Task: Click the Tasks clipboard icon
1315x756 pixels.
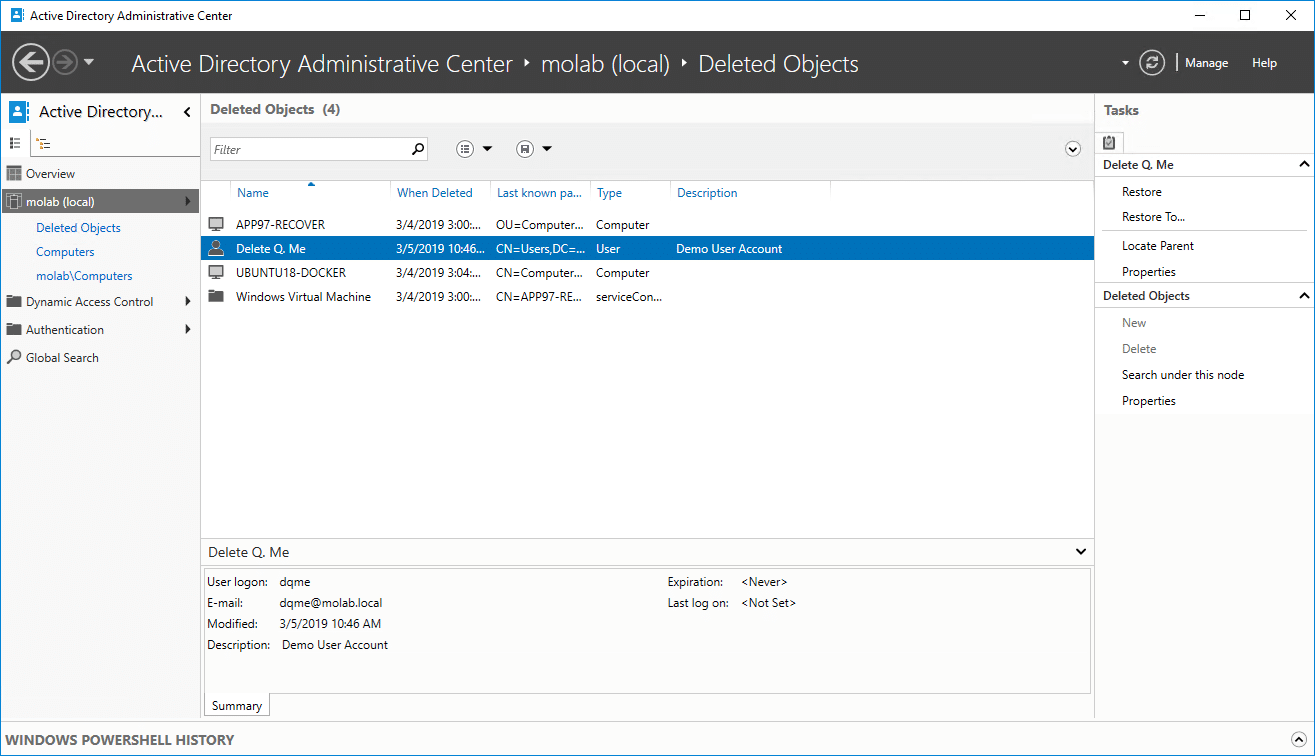Action: tap(1108, 142)
